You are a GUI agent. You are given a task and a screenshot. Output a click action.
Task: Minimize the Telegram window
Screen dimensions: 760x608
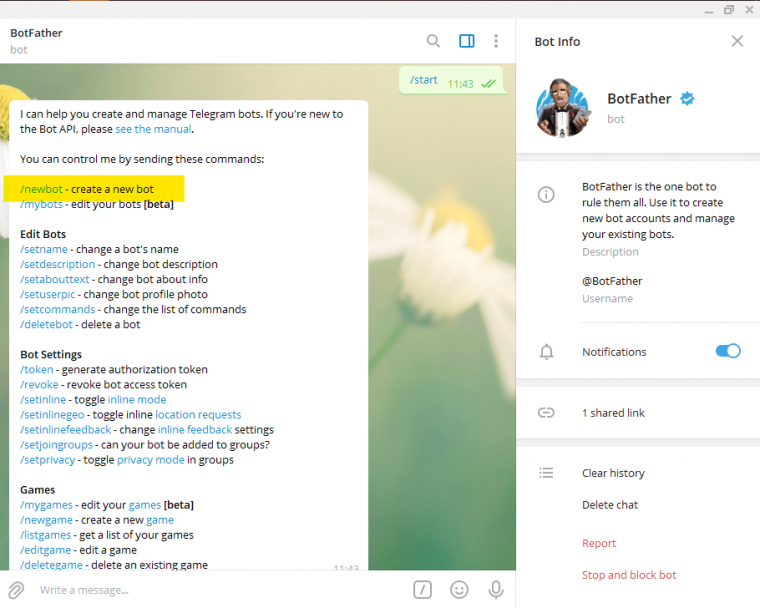point(709,10)
